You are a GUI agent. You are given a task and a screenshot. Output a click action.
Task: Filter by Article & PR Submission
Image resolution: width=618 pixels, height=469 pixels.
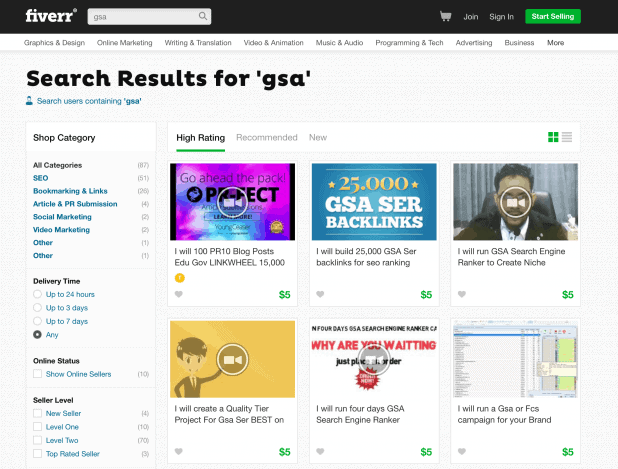point(75,204)
